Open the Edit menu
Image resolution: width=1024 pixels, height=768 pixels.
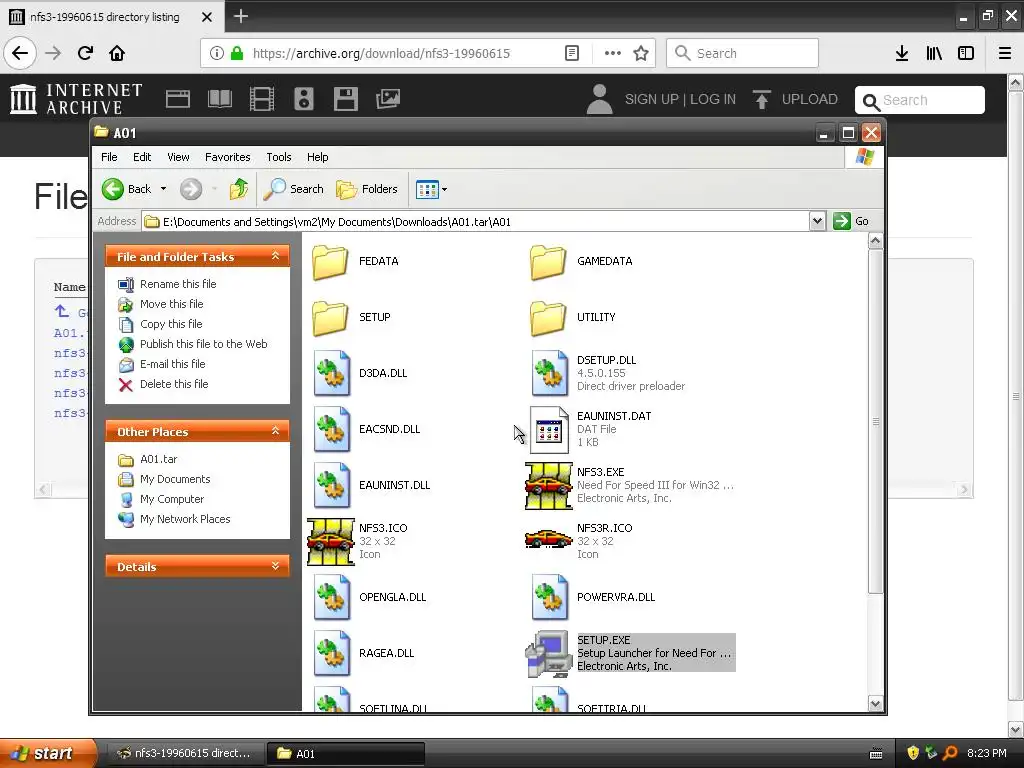142,157
